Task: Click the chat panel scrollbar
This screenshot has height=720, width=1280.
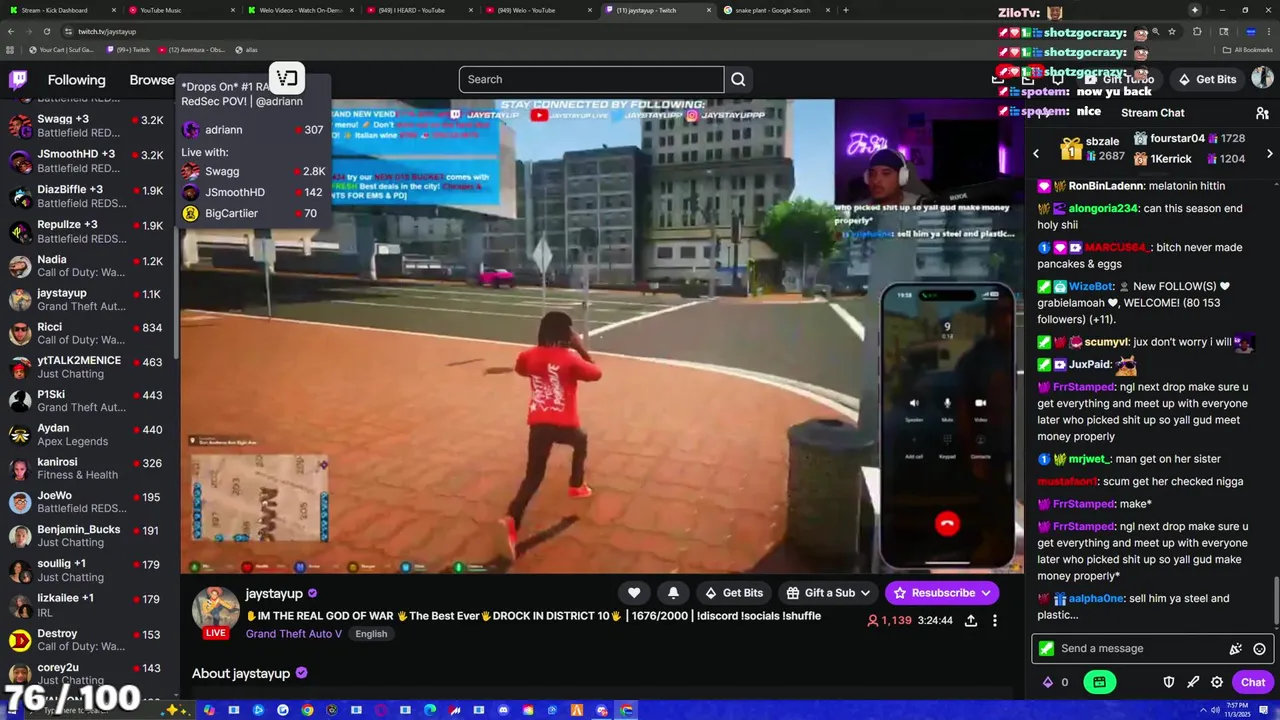Action: (1277, 600)
